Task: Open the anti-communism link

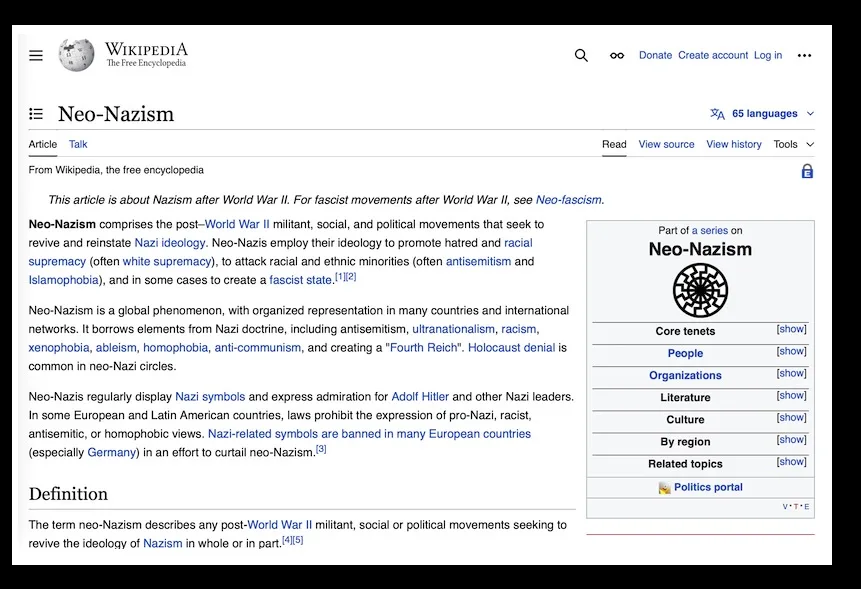Action: (258, 348)
